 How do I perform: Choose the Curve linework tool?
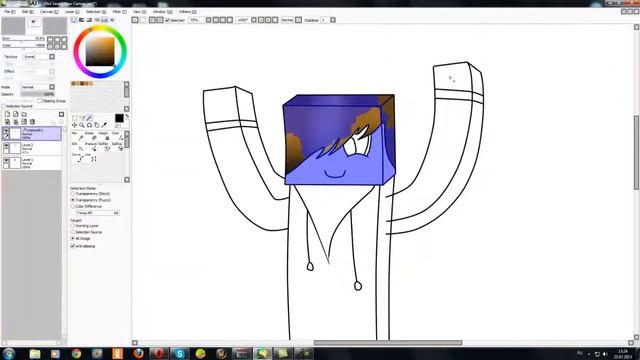[78, 158]
